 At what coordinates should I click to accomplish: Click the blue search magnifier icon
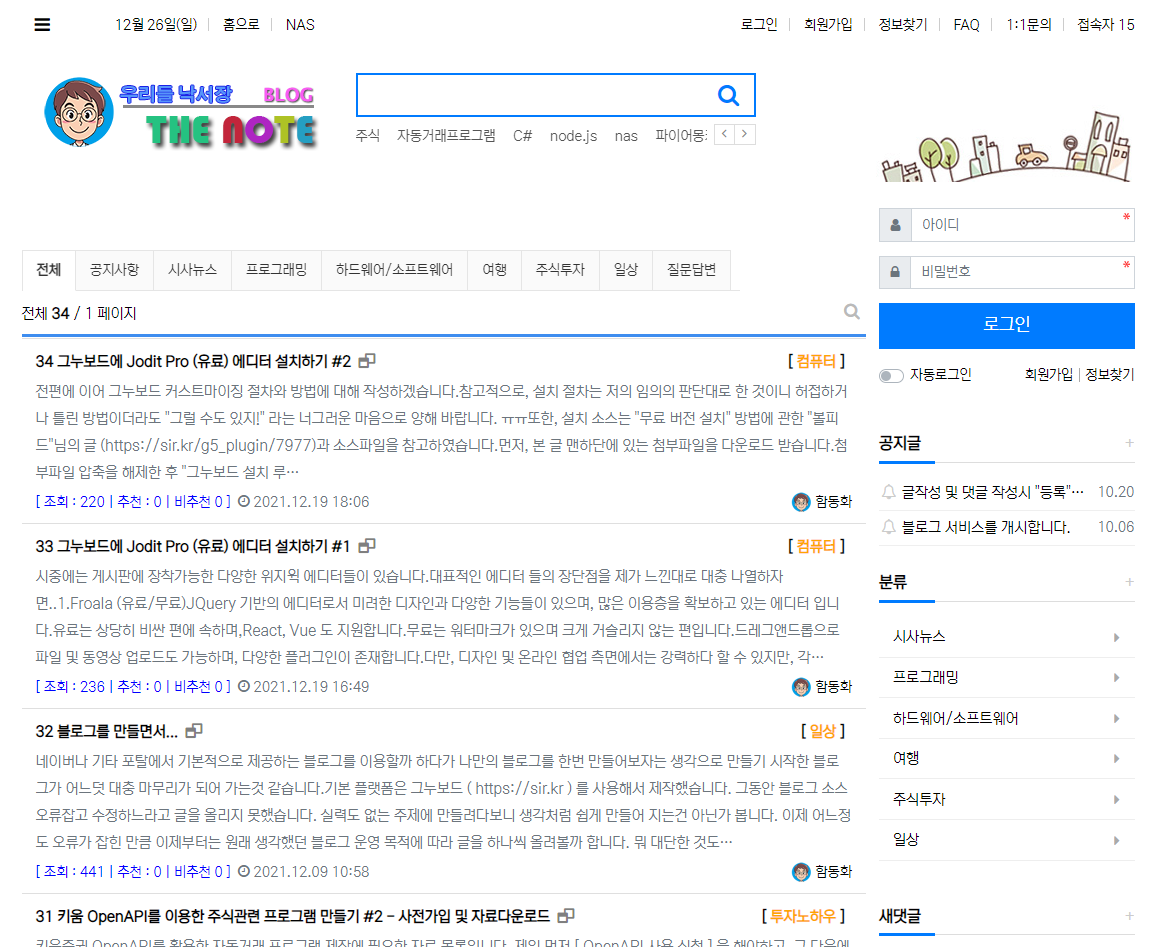point(728,95)
